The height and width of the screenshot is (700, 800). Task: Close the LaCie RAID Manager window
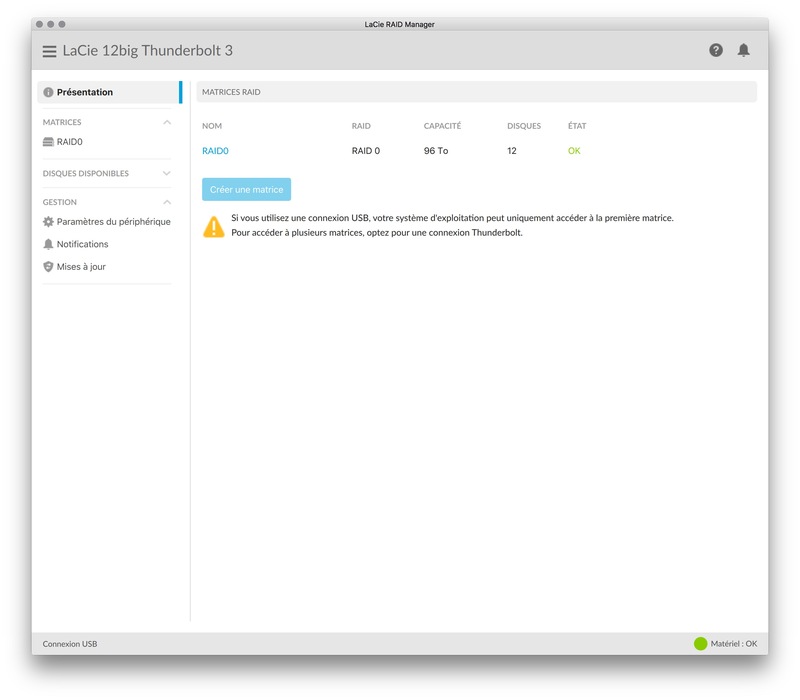tap(39, 24)
